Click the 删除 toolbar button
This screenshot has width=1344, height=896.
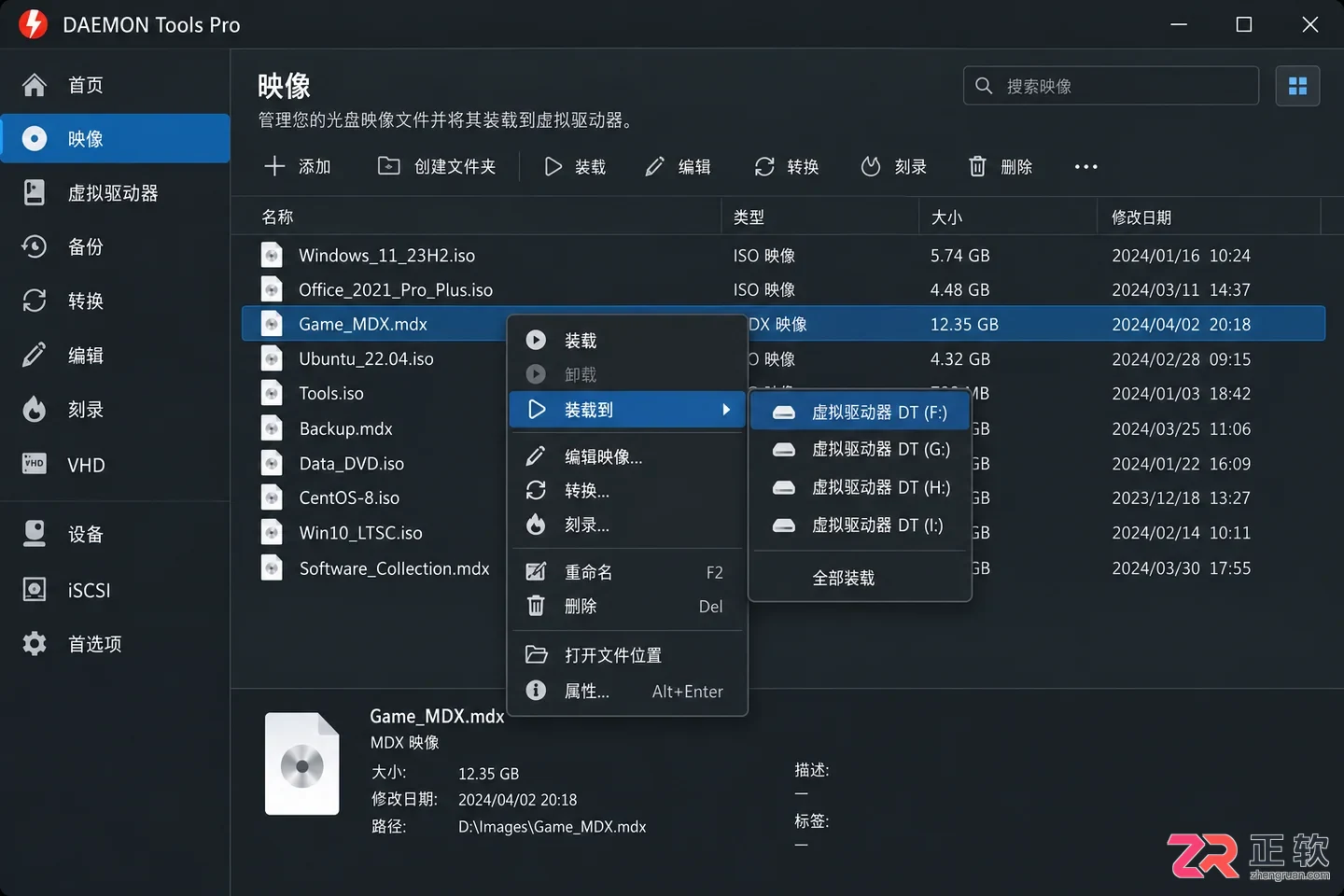click(x=1001, y=167)
